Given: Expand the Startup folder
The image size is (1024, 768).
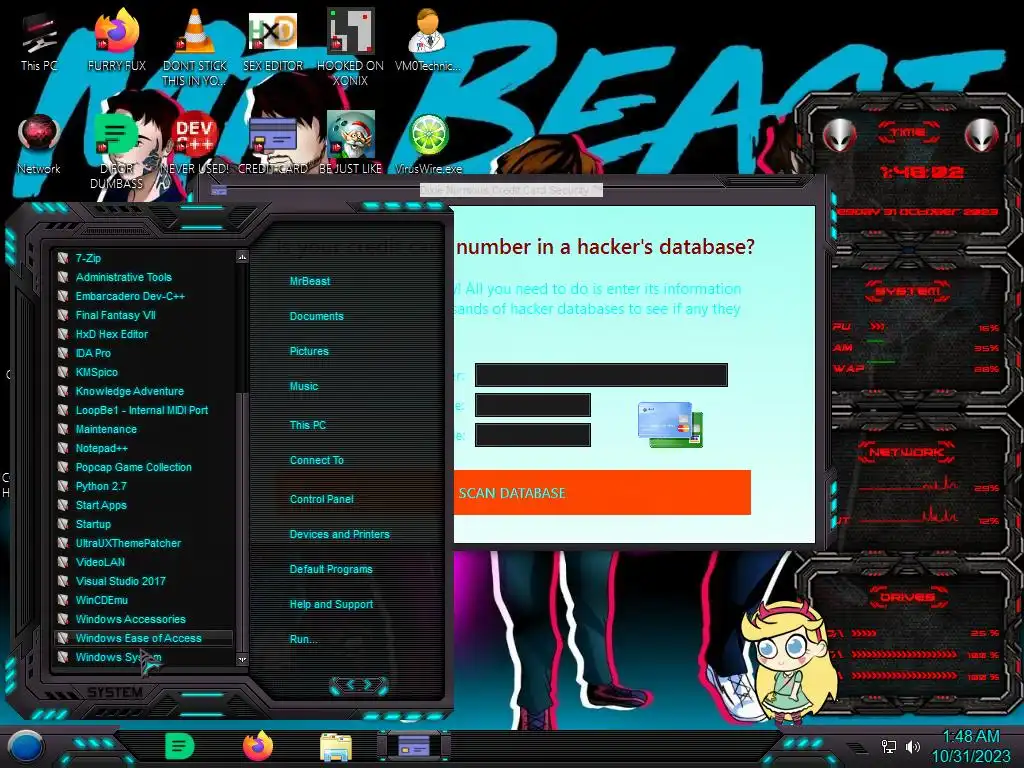Looking at the screenshot, I should tap(93, 524).
